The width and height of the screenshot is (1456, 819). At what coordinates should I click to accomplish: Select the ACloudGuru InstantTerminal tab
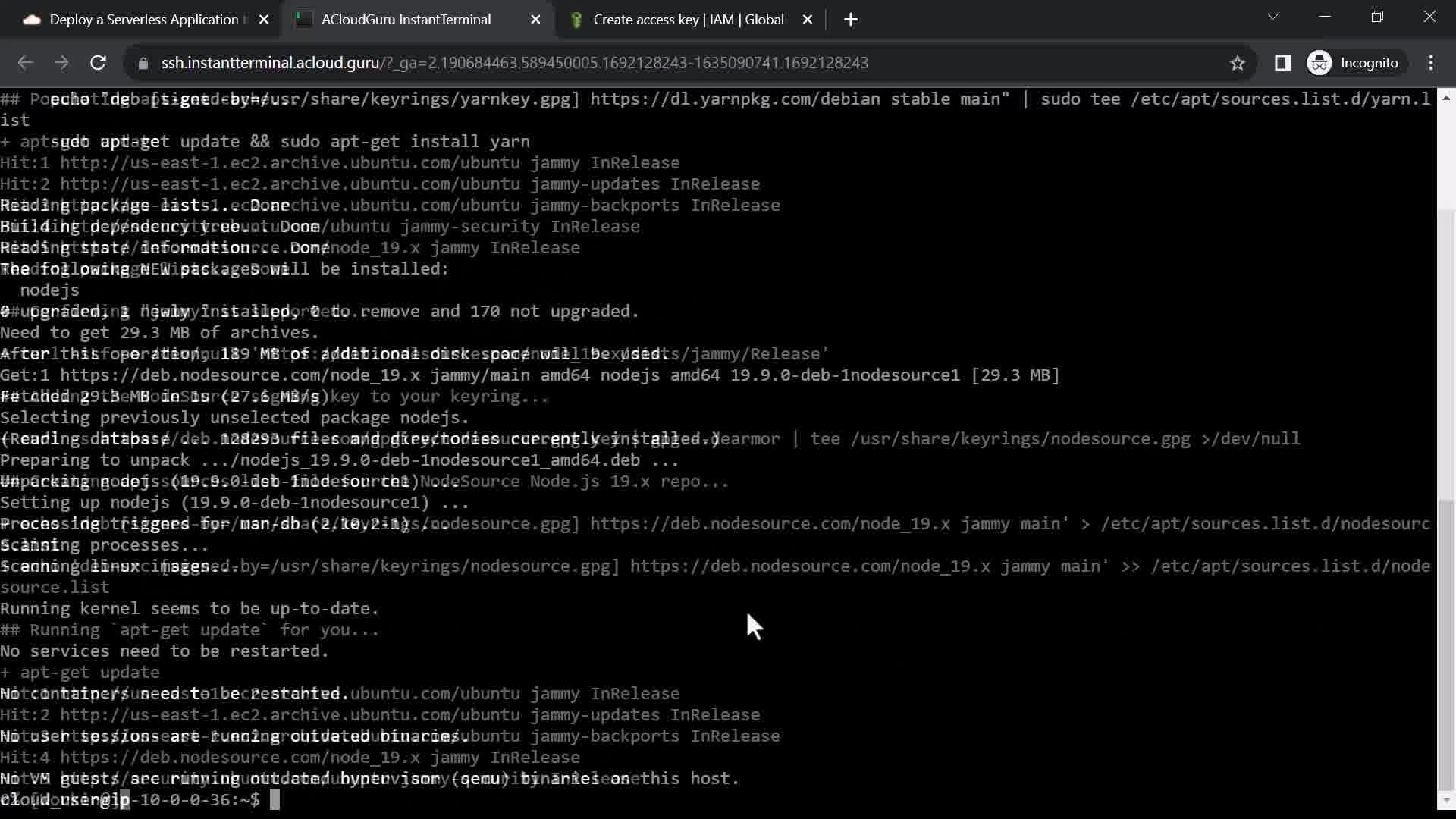[406, 20]
